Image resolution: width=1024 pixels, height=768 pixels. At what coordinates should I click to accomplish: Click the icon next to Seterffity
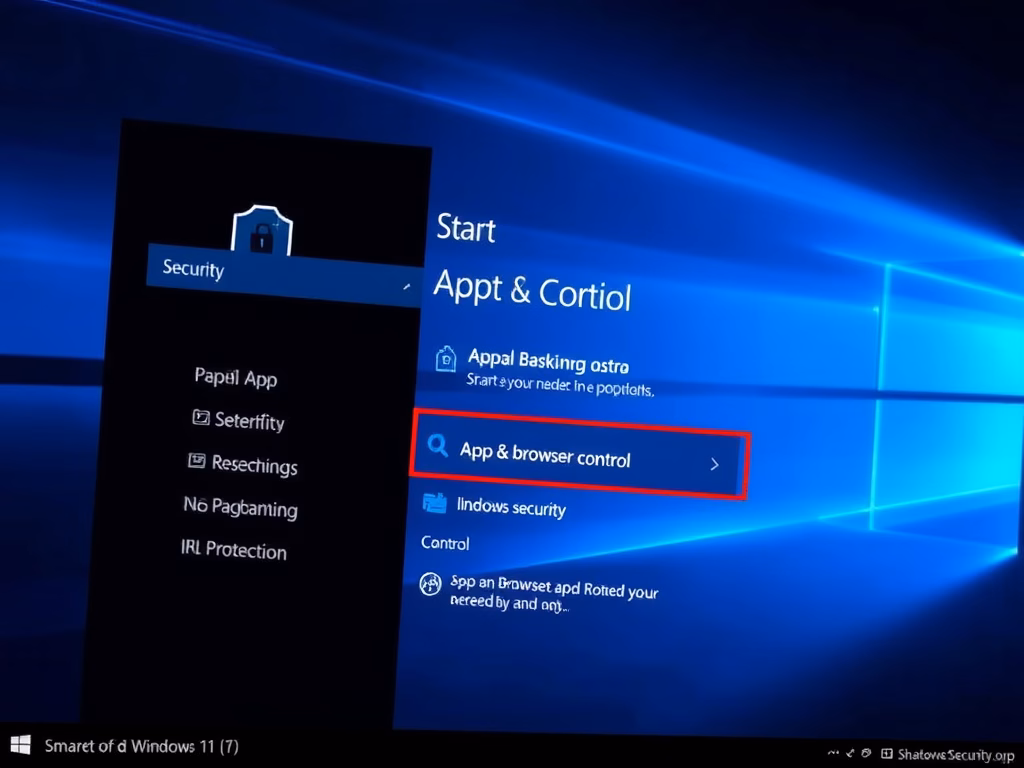(x=200, y=417)
